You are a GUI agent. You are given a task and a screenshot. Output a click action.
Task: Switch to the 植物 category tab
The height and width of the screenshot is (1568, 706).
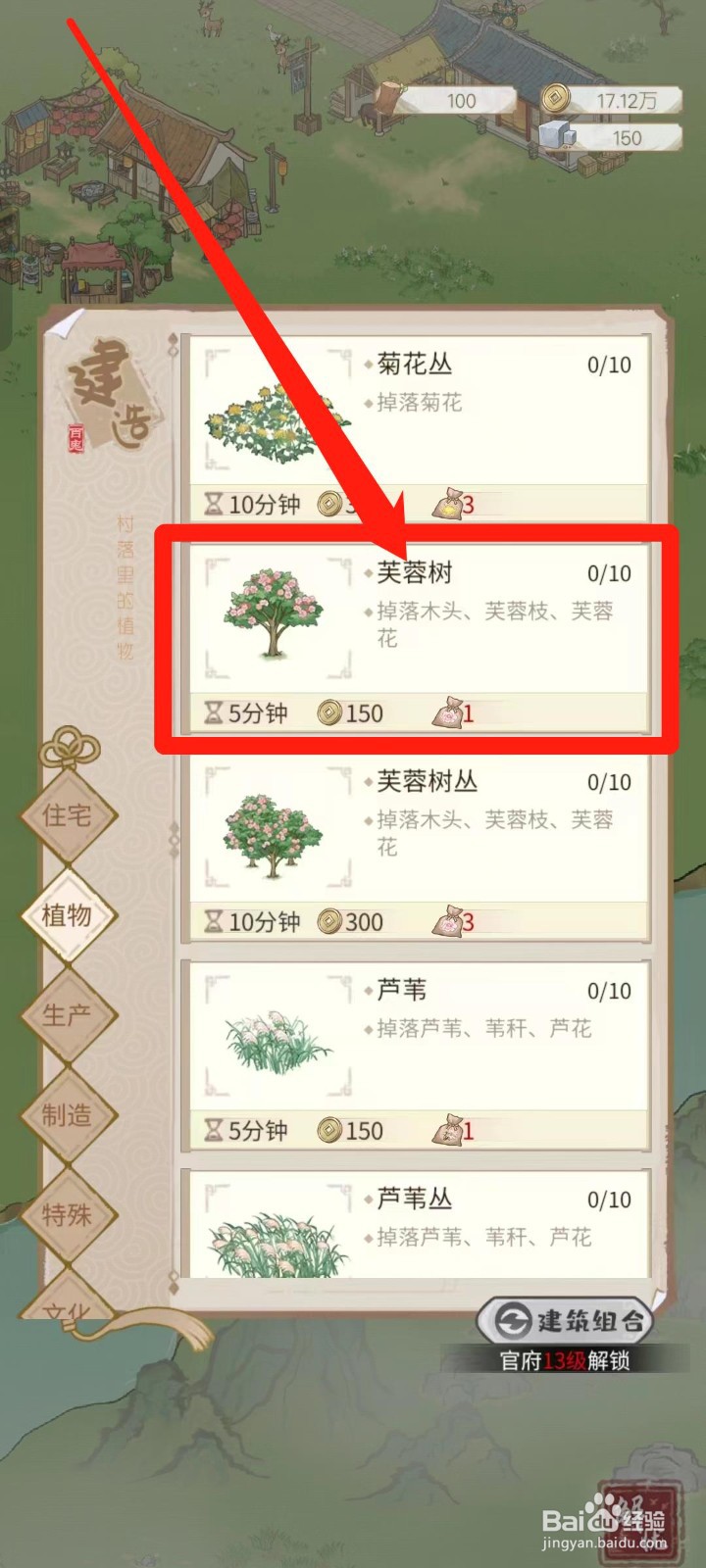[x=67, y=914]
